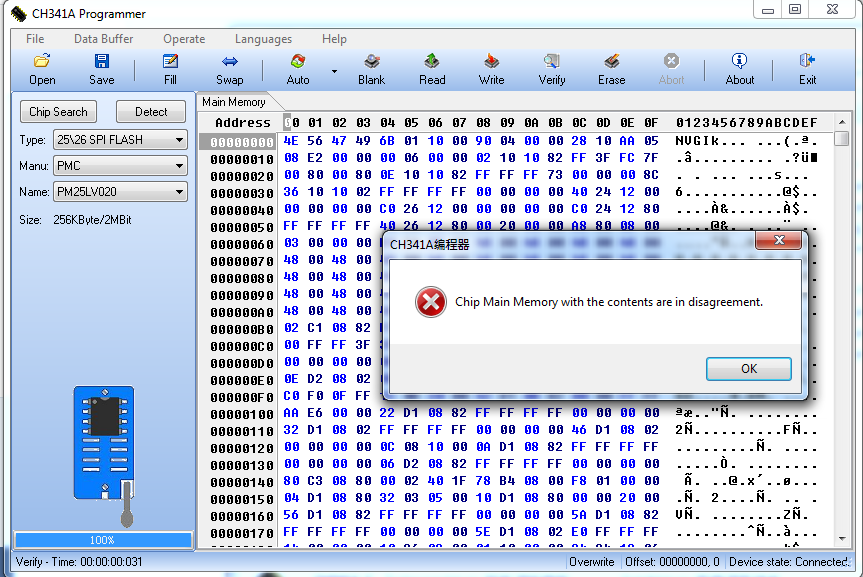Click the 100% progress bar
The height and width of the screenshot is (577, 863).
click(103, 540)
